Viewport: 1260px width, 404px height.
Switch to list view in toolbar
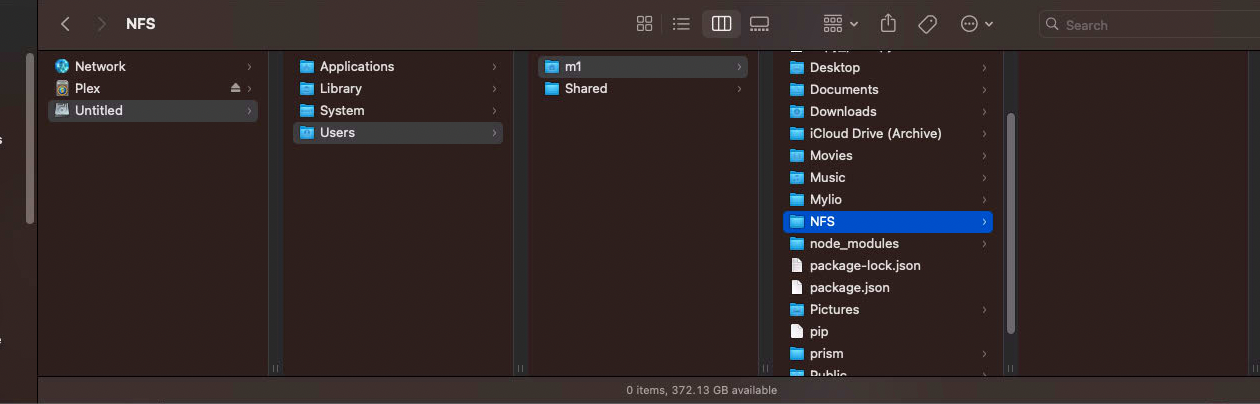[x=682, y=24]
